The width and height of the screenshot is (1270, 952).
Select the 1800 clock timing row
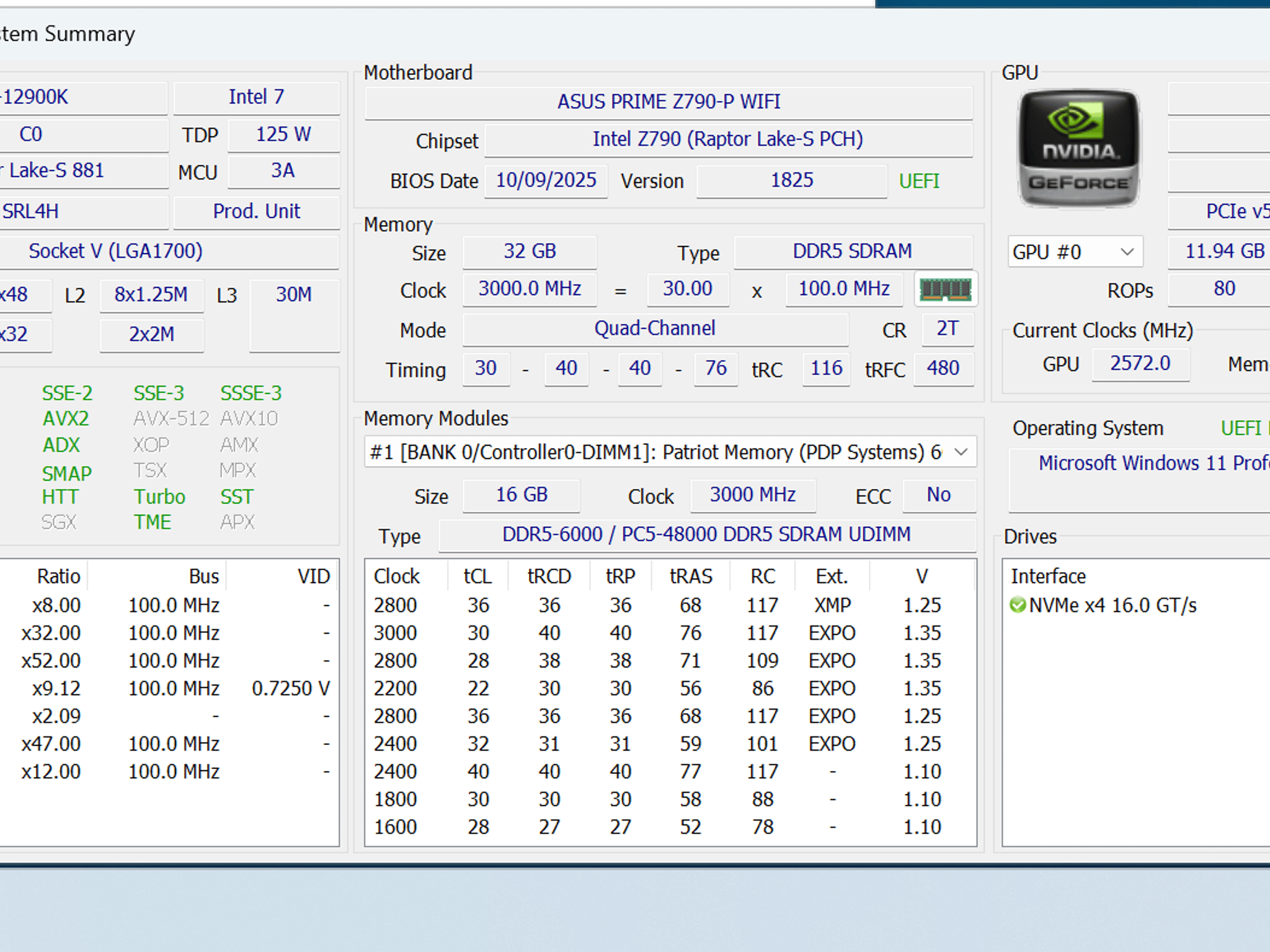(670, 800)
